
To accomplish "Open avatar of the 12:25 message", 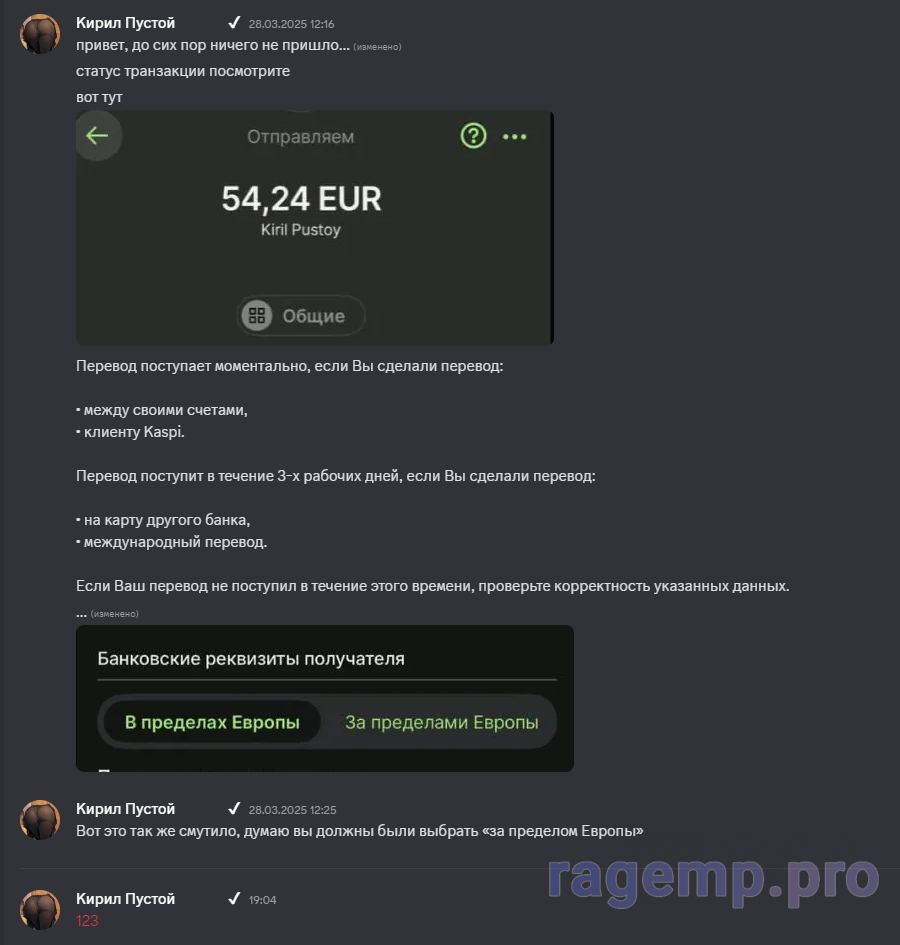I will pos(40,820).
